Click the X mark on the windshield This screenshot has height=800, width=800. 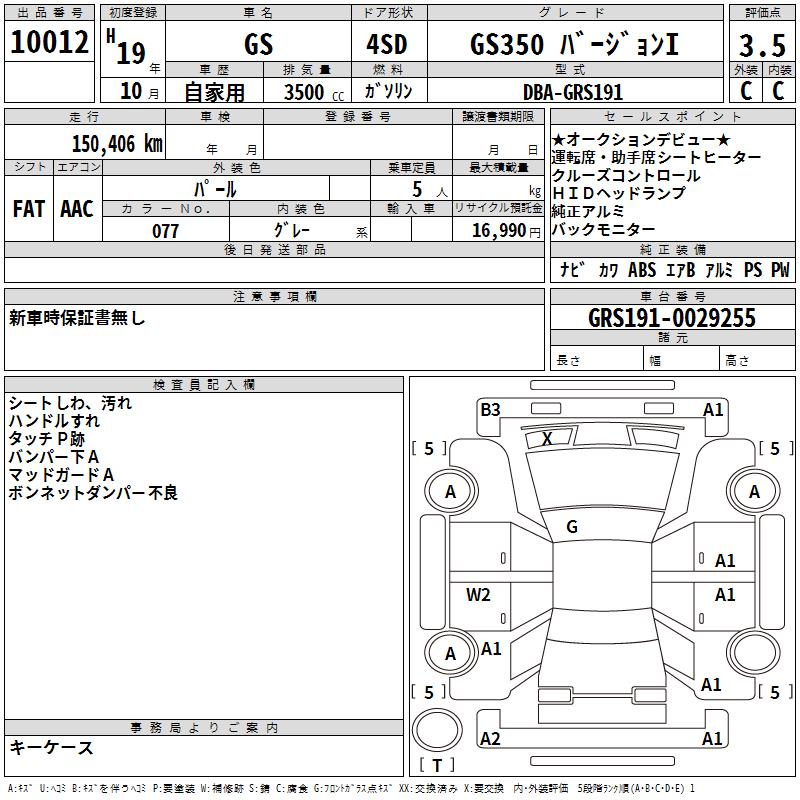[x=547, y=438]
